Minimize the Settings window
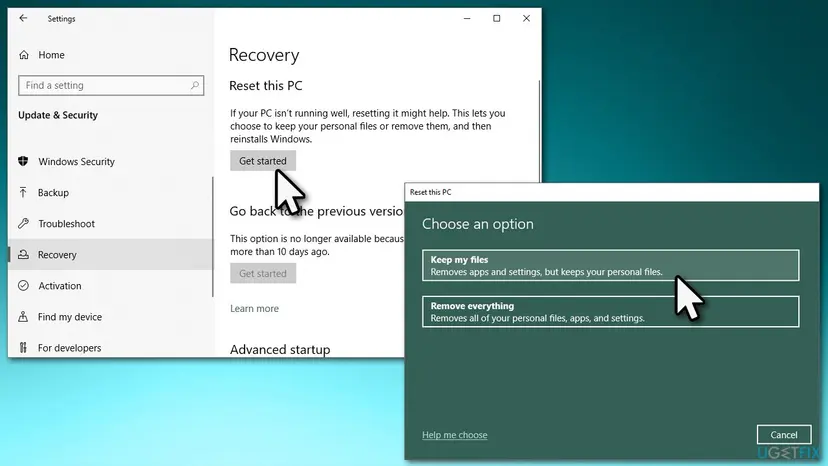This screenshot has height=466, width=828. 467,18
